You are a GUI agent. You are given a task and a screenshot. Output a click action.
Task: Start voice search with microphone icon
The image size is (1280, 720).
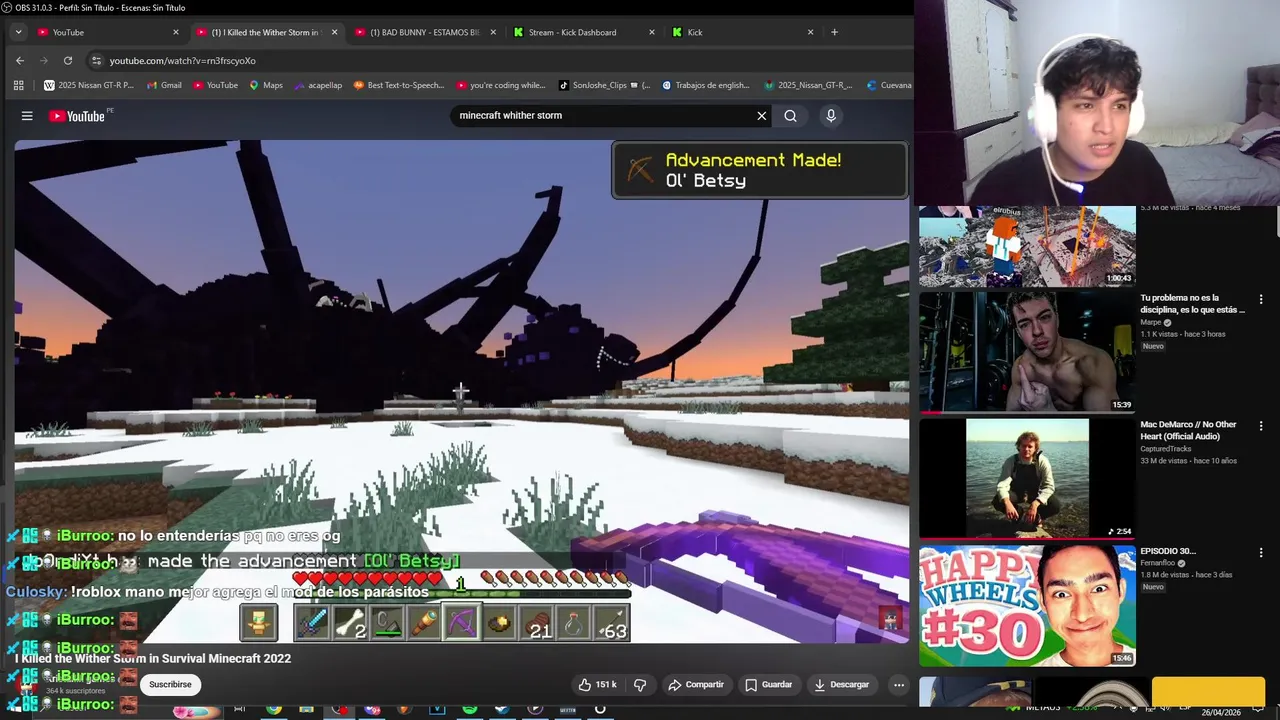point(830,116)
